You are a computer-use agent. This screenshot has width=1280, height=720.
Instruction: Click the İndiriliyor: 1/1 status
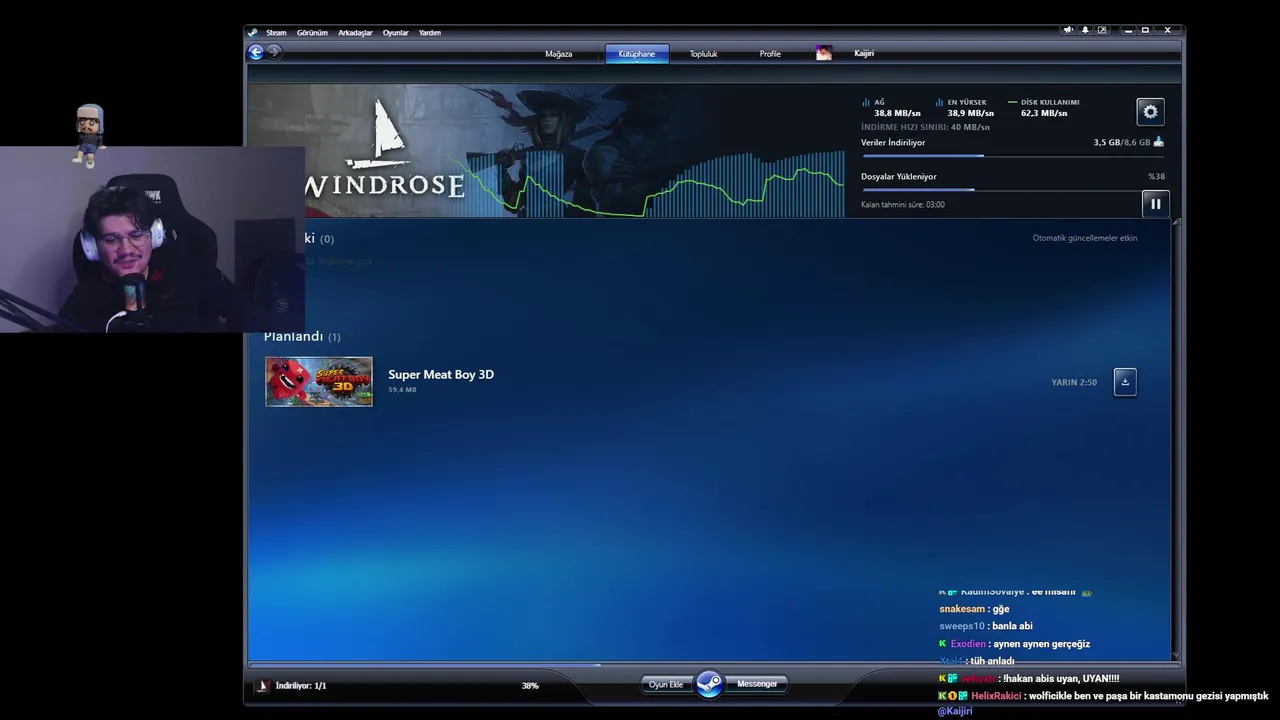point(301,686)
